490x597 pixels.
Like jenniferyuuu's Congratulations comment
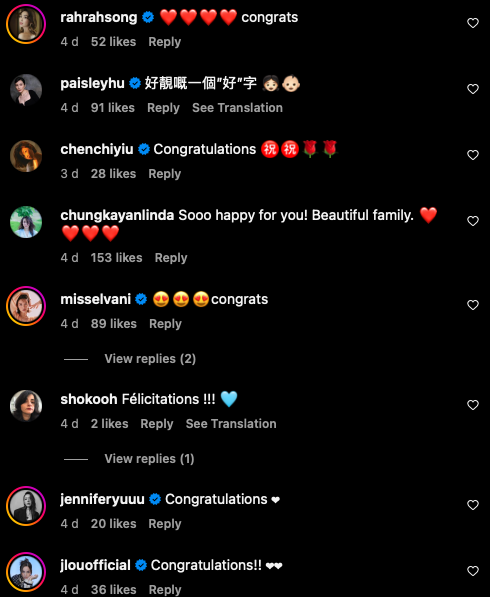472,505
